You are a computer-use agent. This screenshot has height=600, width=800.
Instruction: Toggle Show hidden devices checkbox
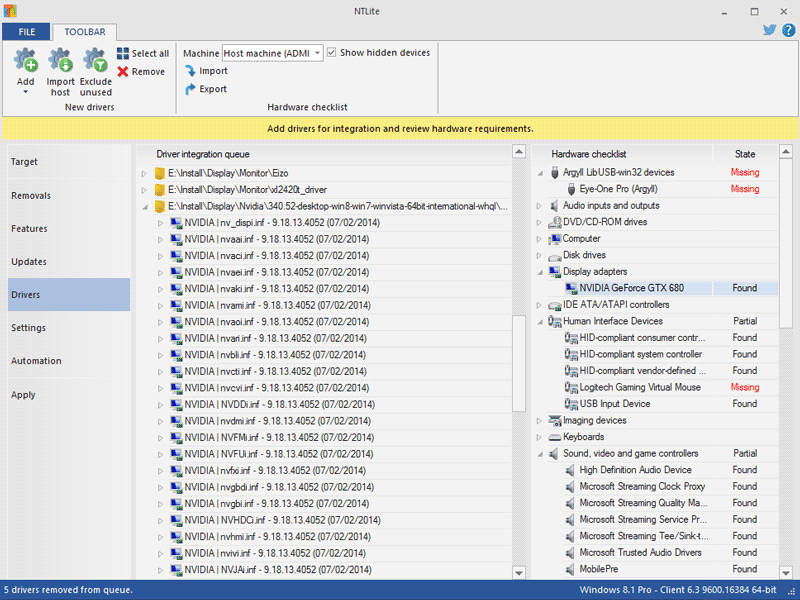point(332,53)
